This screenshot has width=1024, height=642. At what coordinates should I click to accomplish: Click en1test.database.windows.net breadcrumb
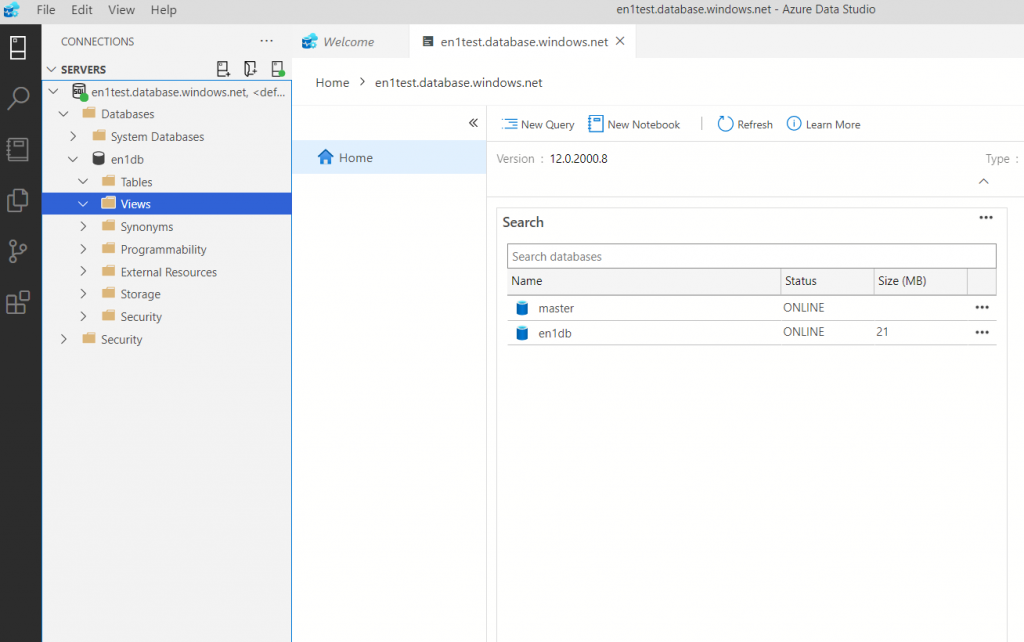click(x=458, y=82)
